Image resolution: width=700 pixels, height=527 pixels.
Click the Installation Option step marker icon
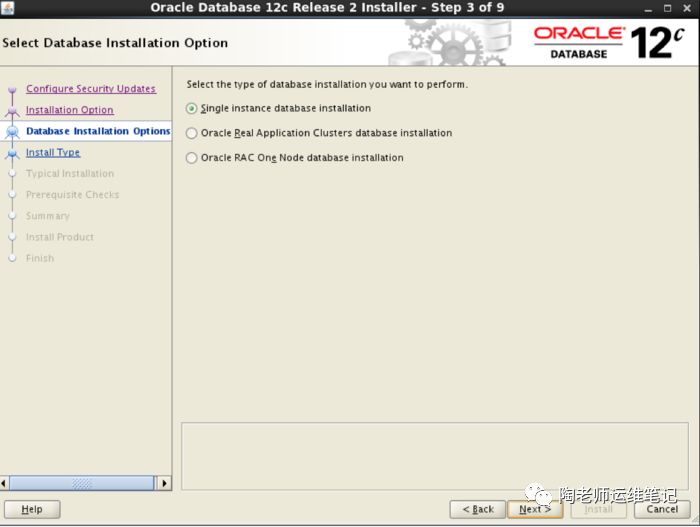[12, 111]
